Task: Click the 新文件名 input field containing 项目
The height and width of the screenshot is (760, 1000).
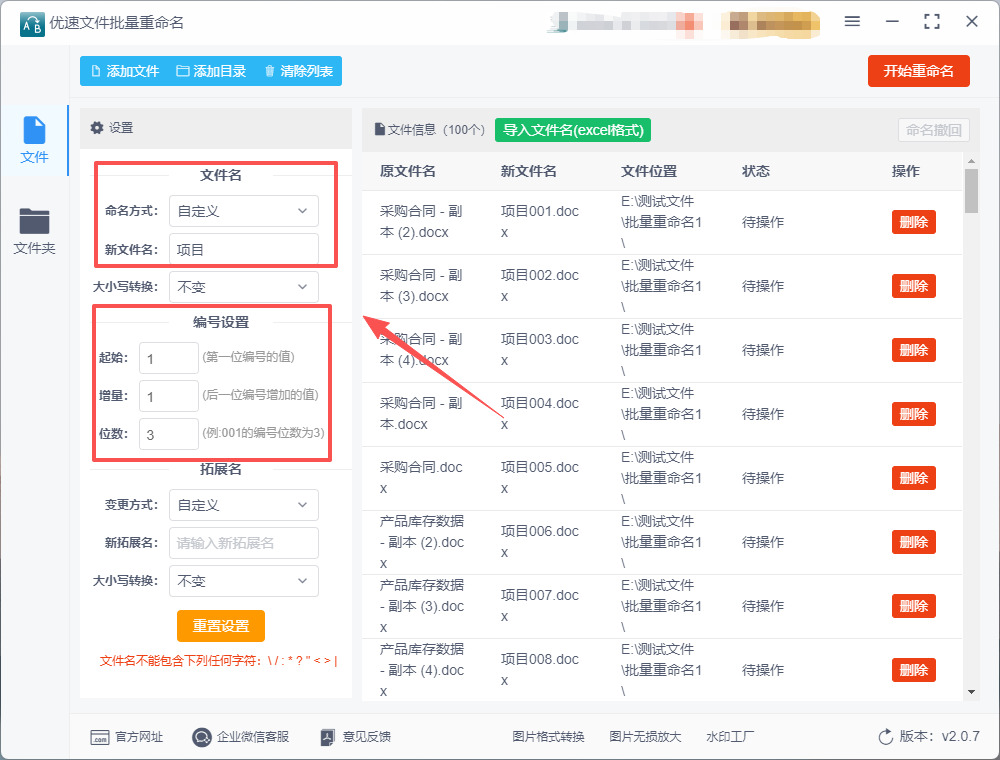Action: click(x=243, y=249)
